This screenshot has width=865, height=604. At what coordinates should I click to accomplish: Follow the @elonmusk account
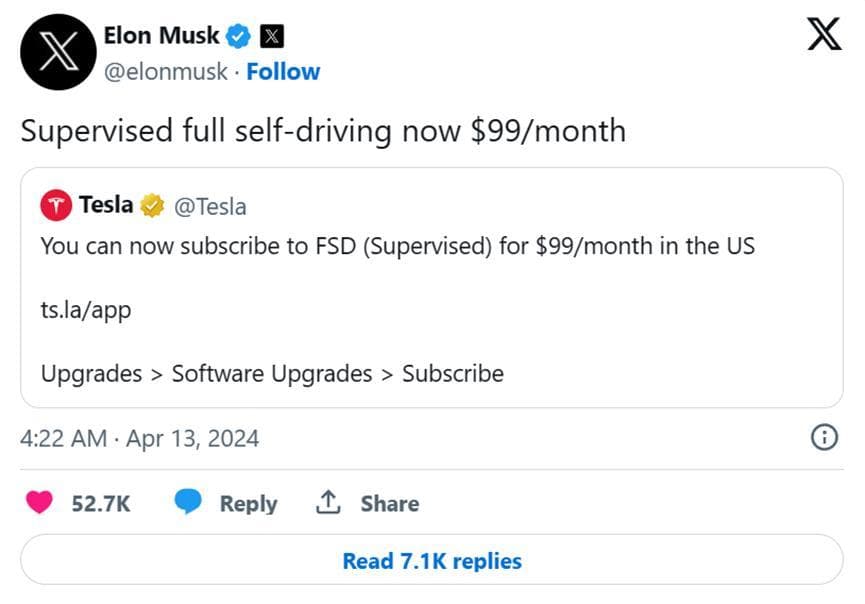(283, 72)
